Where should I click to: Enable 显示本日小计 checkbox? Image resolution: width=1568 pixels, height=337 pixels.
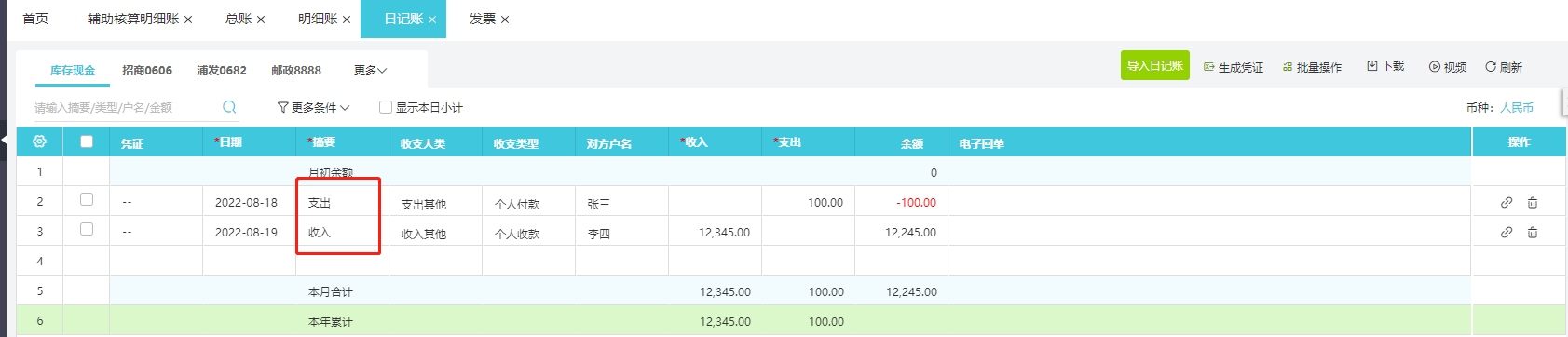[385, 107]
